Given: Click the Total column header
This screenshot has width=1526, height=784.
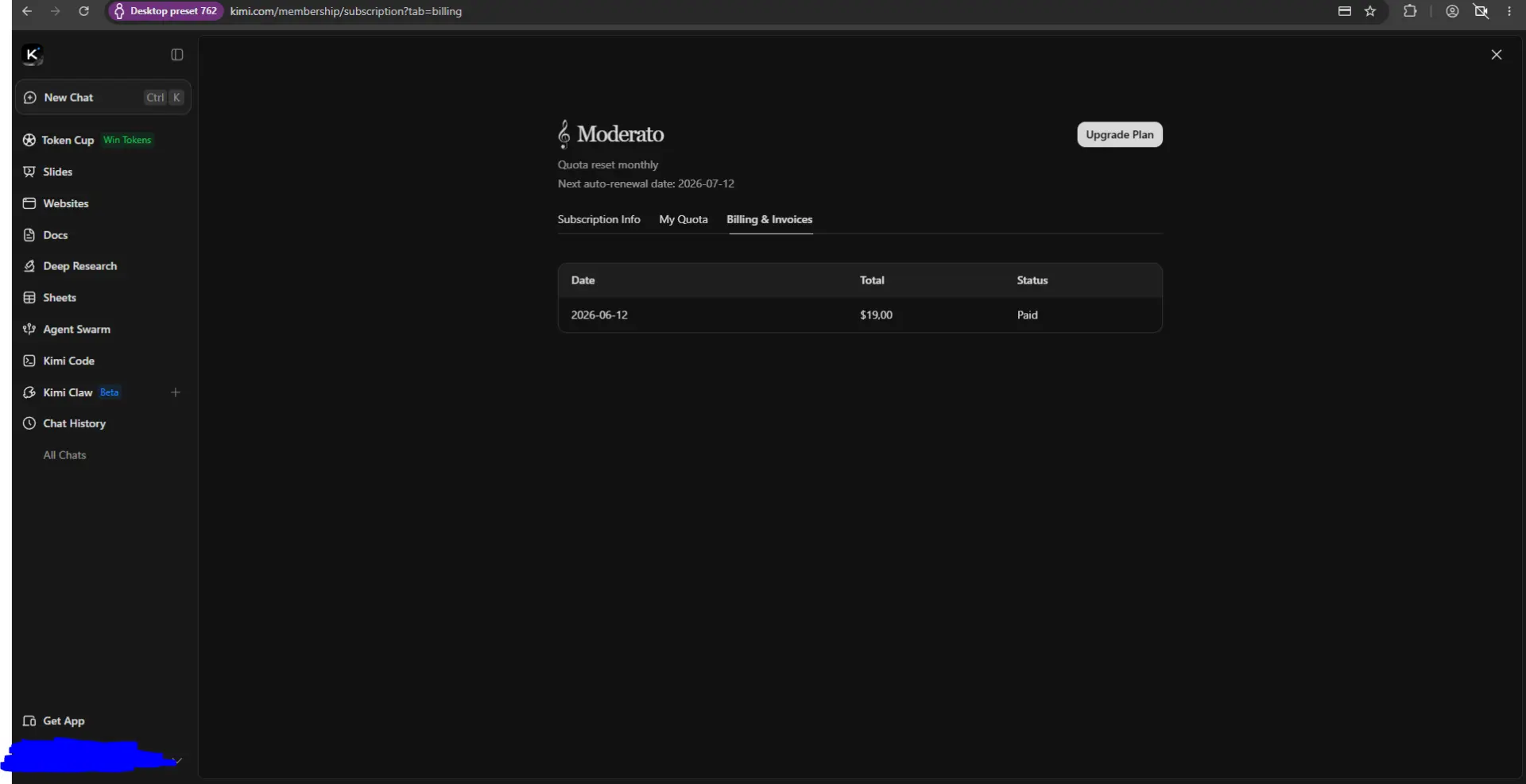Looking at the screenshot, I should point(872,280).
